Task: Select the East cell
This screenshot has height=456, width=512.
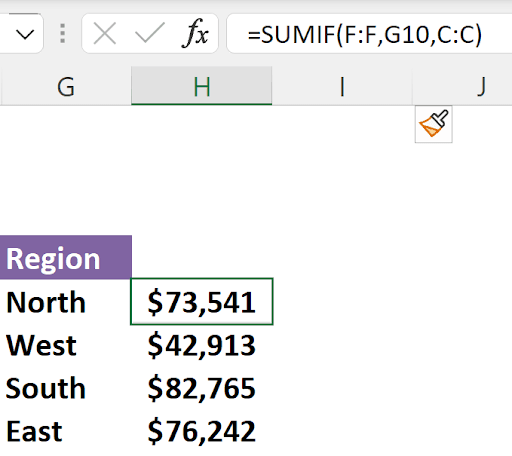Action: pyautogui.click(x=66, y=431)
